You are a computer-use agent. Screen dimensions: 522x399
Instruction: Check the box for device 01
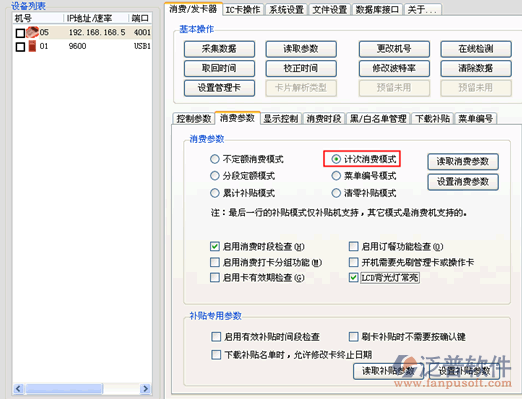pos(20,47)
